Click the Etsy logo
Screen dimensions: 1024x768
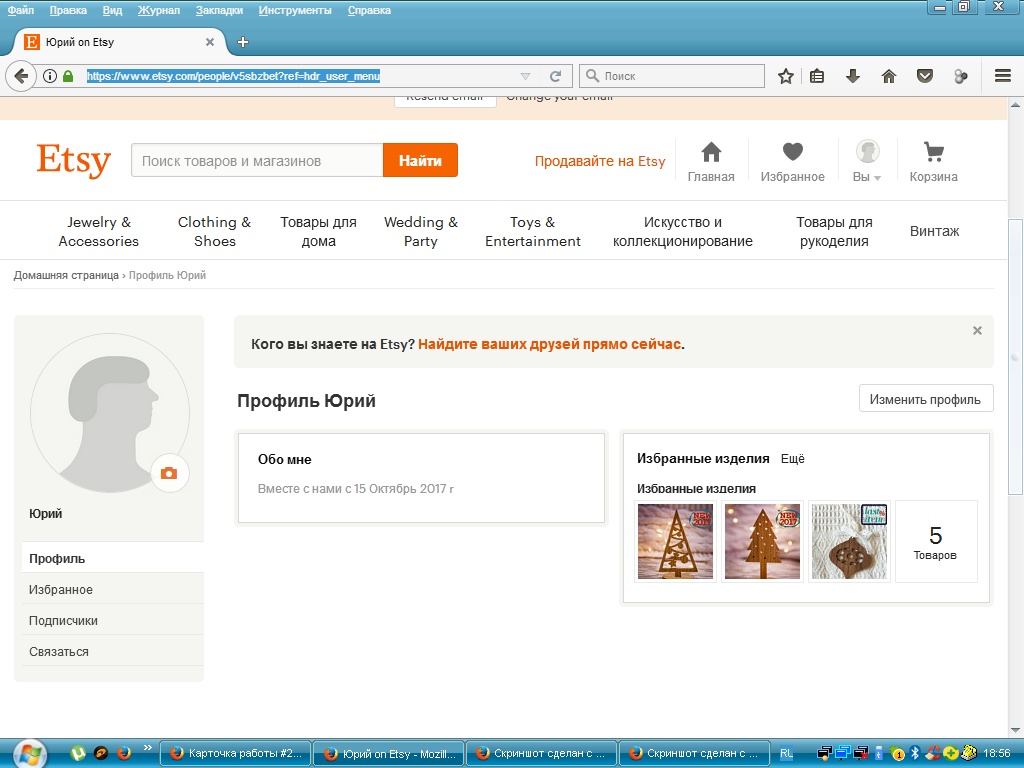[x=74, y=160]
